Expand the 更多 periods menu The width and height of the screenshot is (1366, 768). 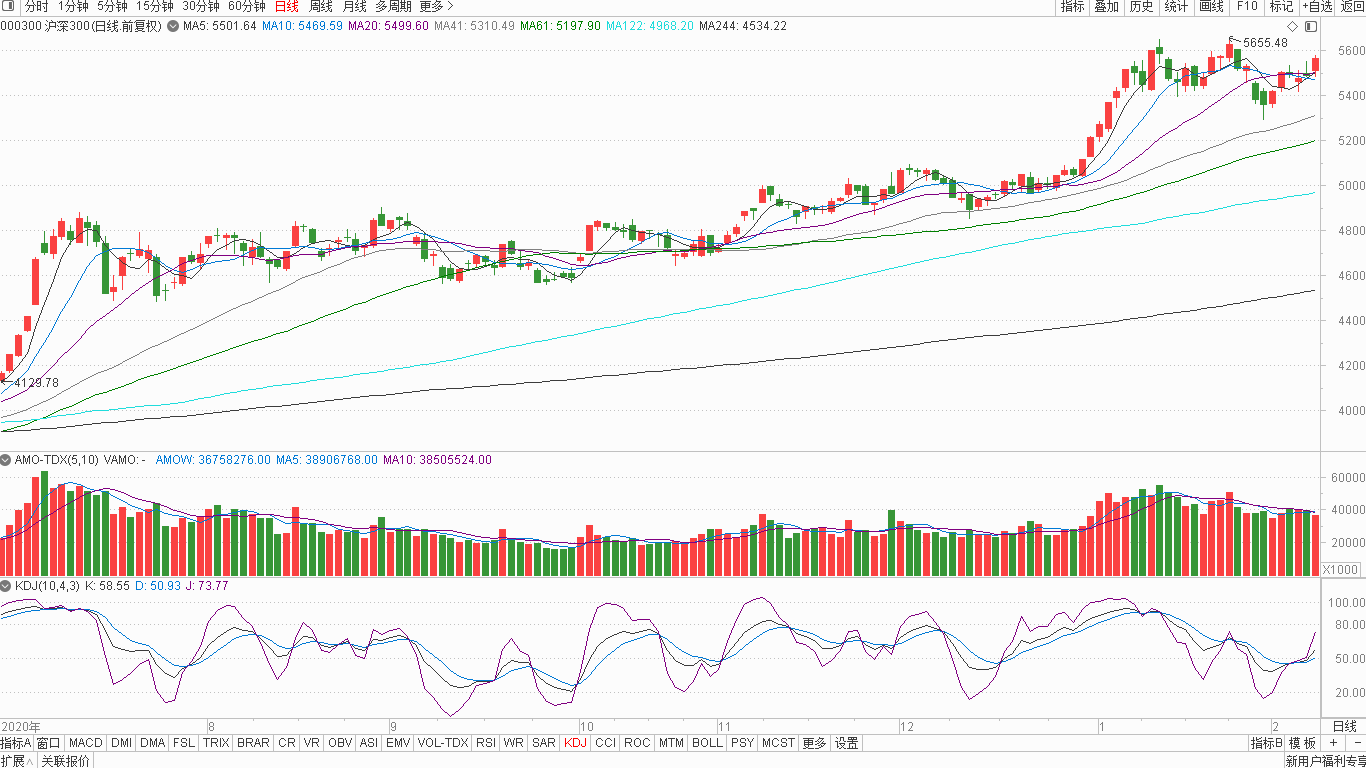tap(436, 6)
